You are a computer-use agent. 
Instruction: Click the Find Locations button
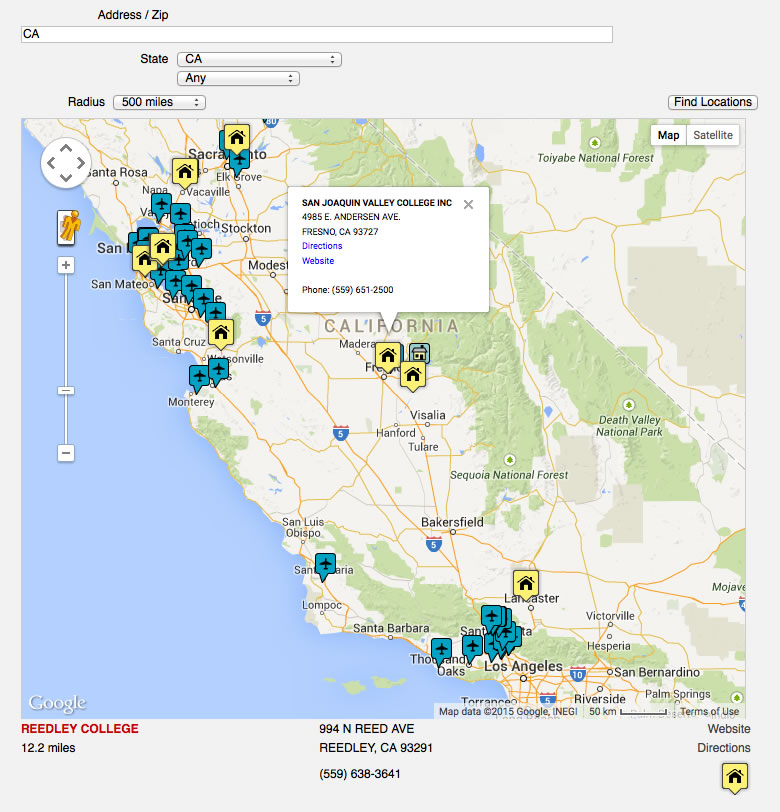[713, 102]
